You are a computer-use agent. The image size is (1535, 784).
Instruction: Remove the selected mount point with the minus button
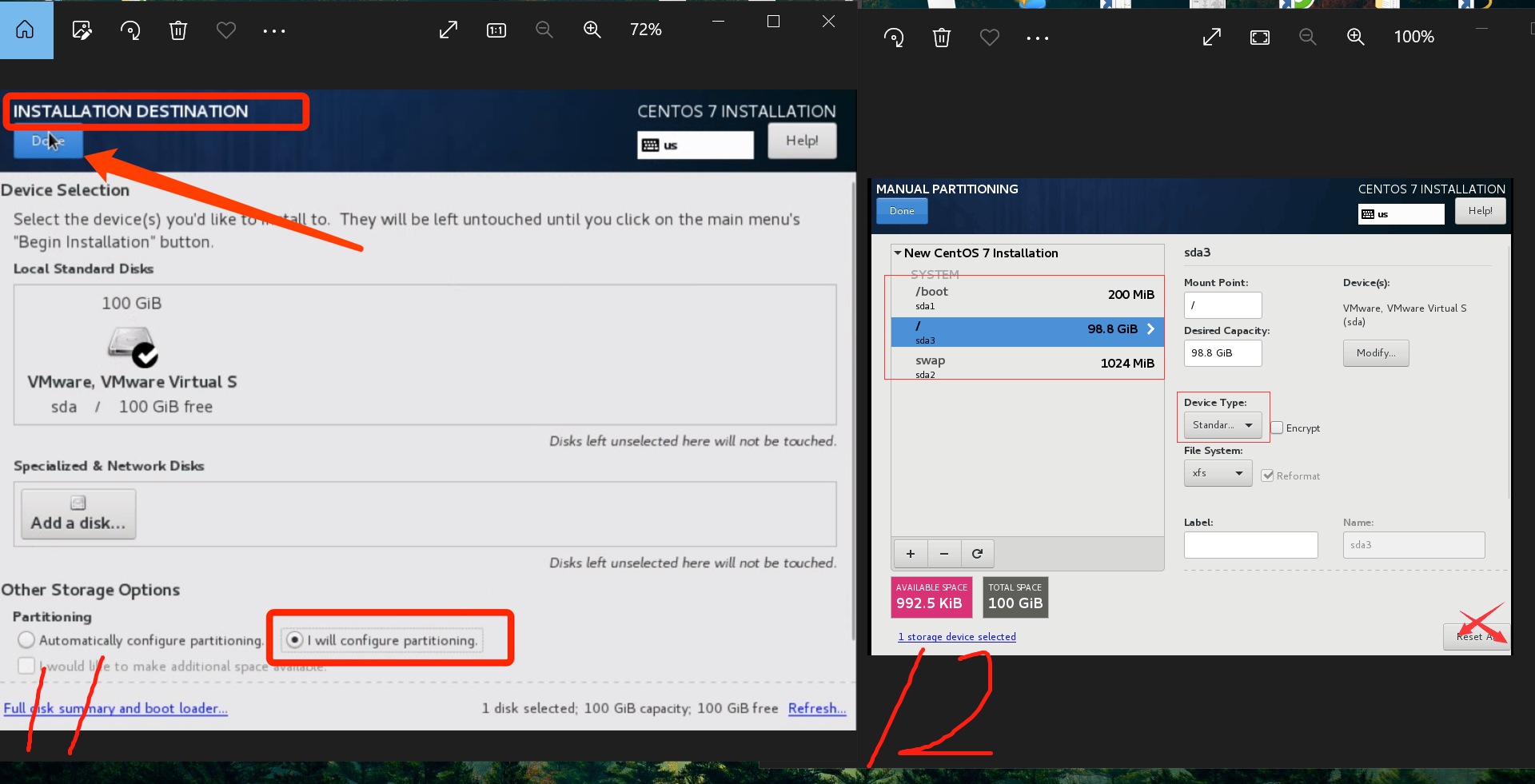[944, 553]
